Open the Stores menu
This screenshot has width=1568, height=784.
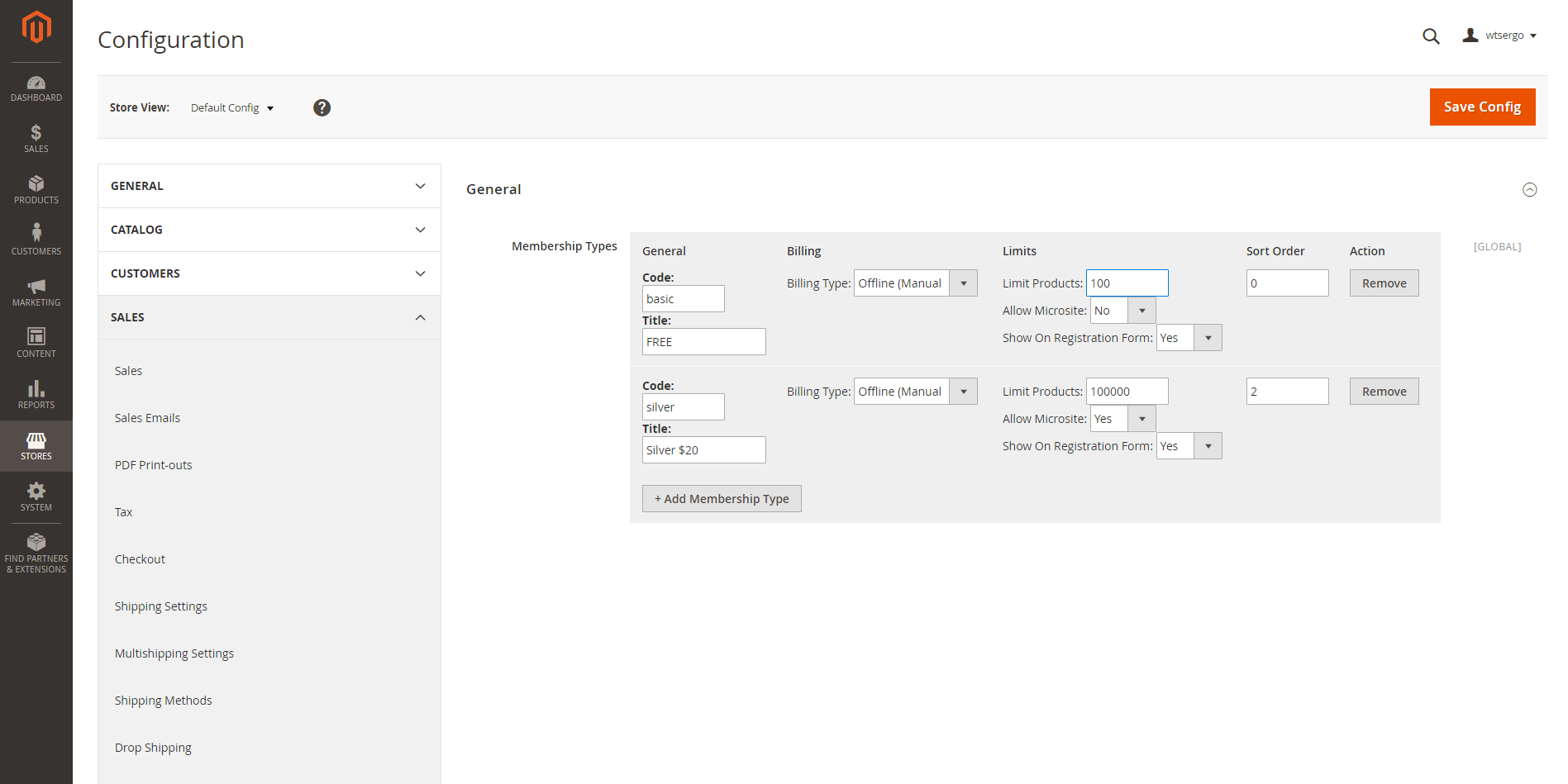(x=36, y=446)
